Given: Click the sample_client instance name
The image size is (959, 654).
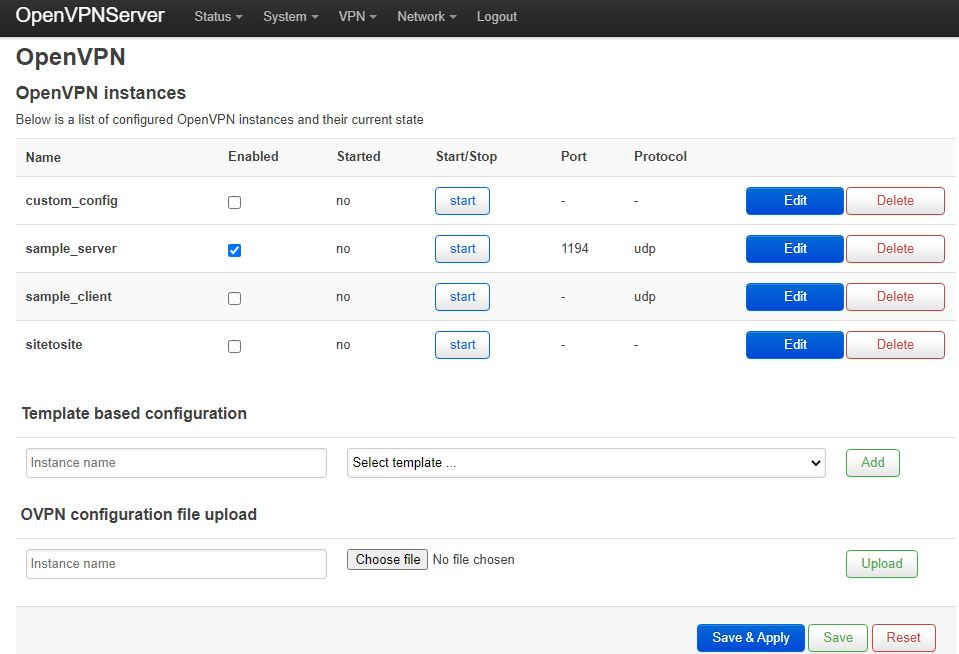Looking at the screenshot, I should [x=68, y=297].
